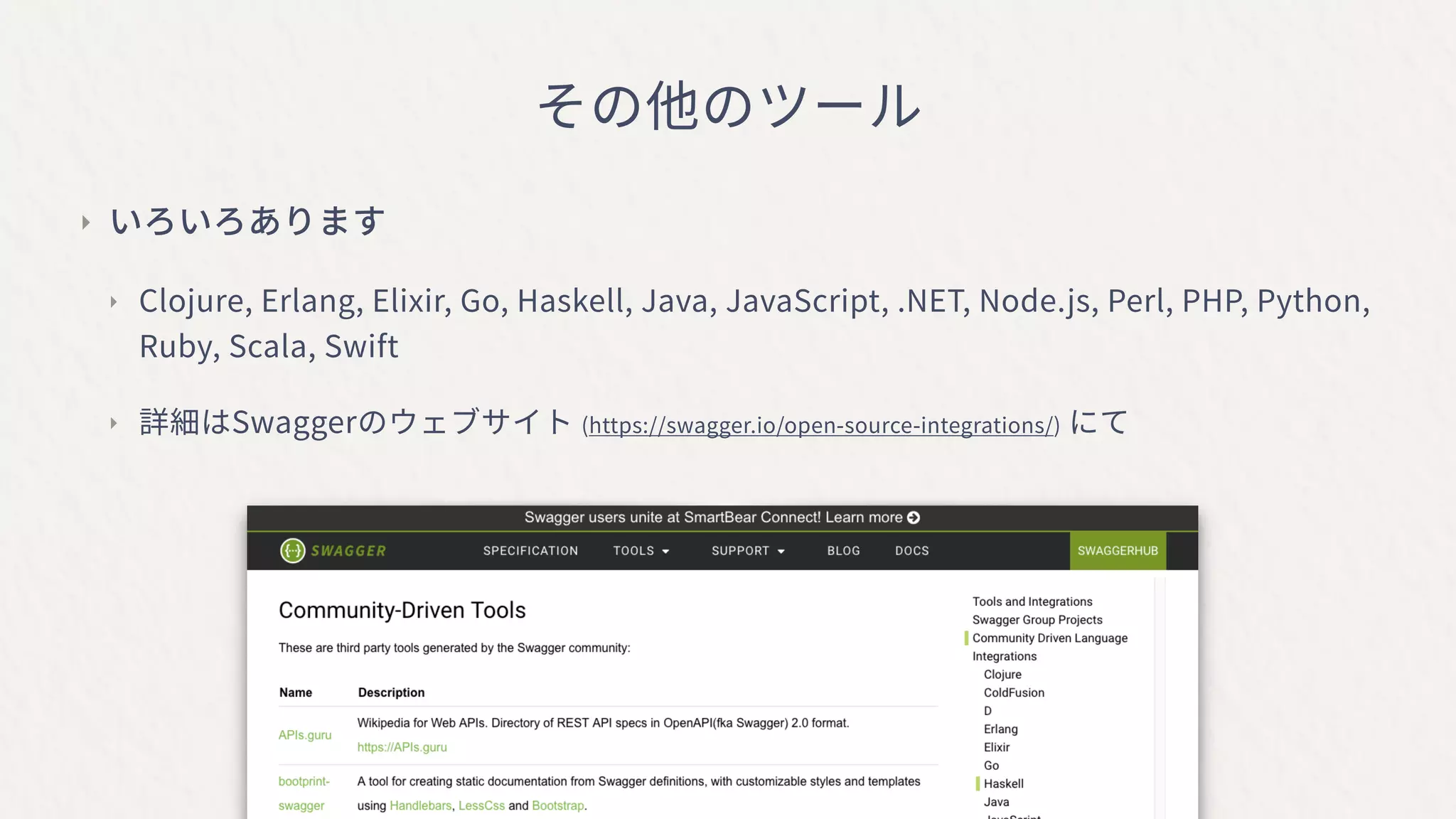Follow the swagger.io open-source-integrations link

click(820, 425)
